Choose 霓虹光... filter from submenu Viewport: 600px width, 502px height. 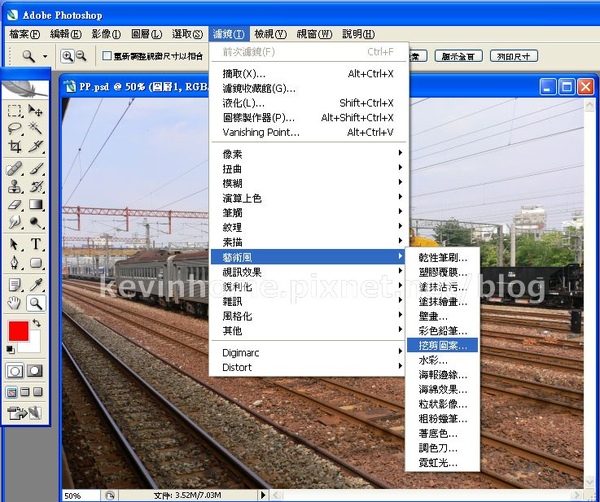click(442, 463)
